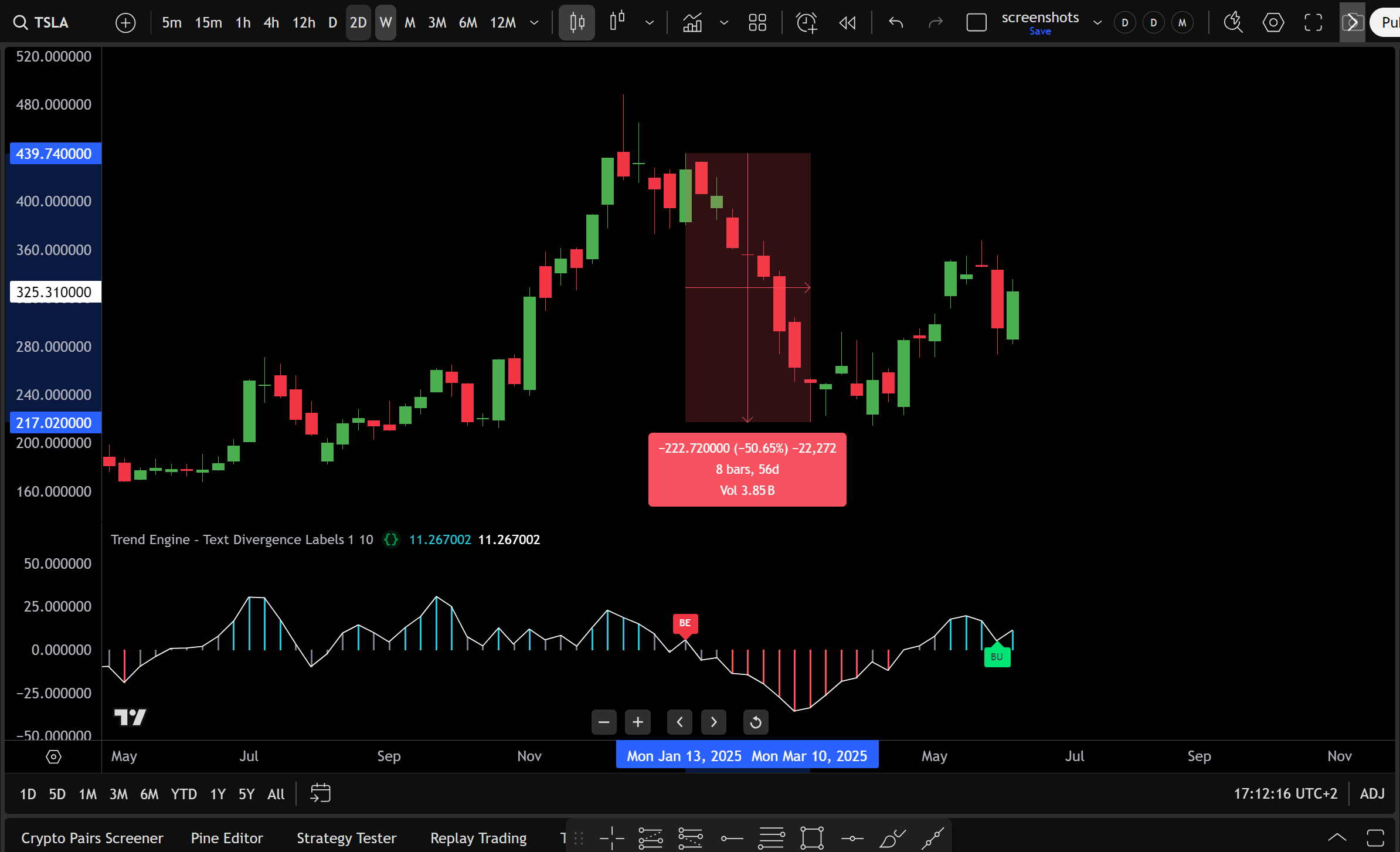The image size is (1400, 852).
Task: Click the chart zoom in plus button
Action: pyautogui.click(x=638, y=722)
